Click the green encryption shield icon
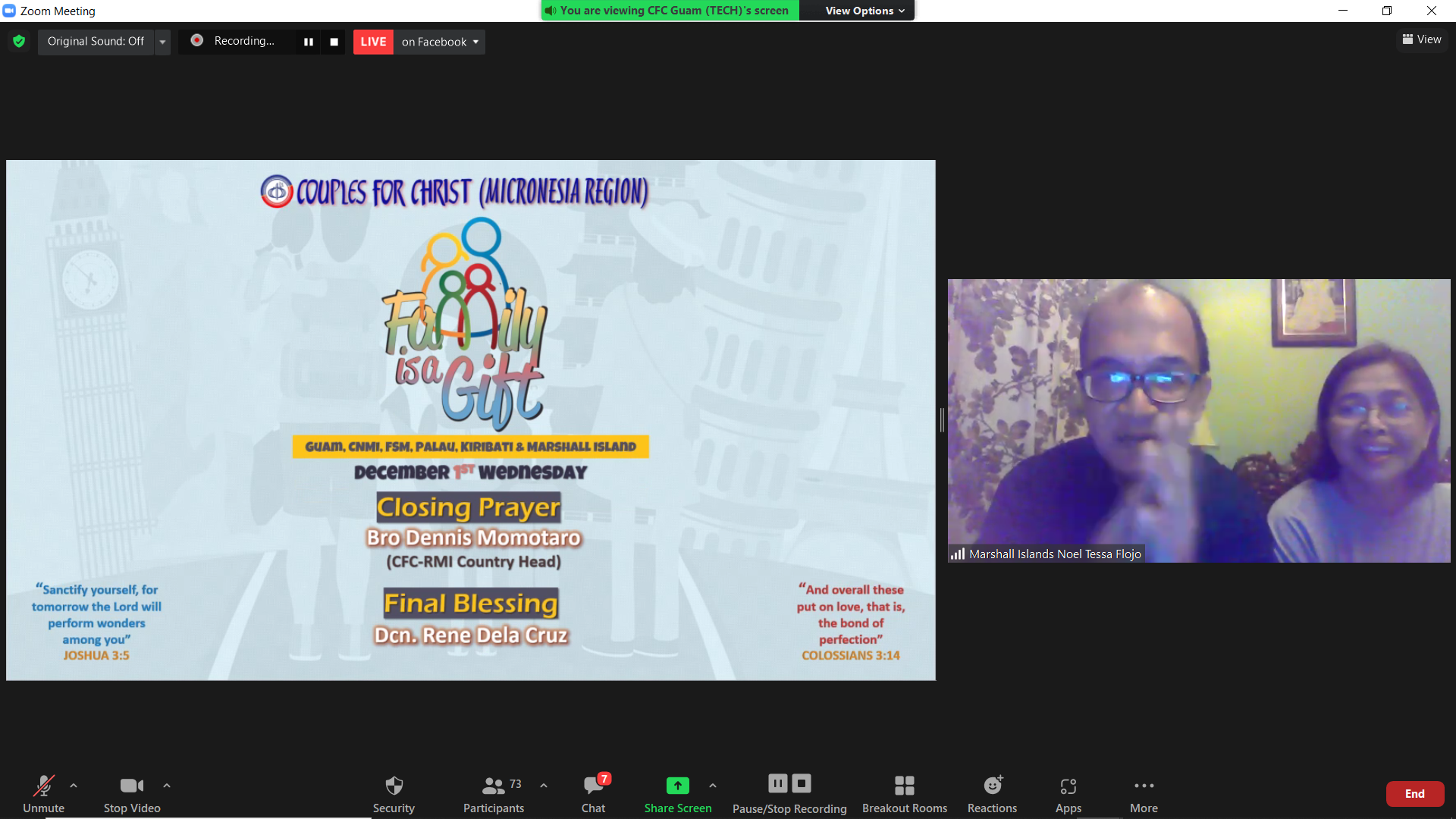This screenshot has height=819, width=1456. pos(19,42)
